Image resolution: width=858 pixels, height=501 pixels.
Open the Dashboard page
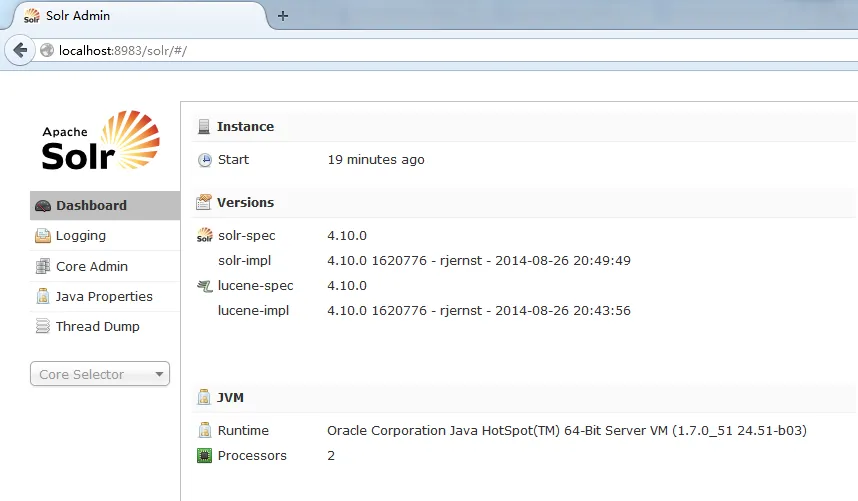pos(105,206)
